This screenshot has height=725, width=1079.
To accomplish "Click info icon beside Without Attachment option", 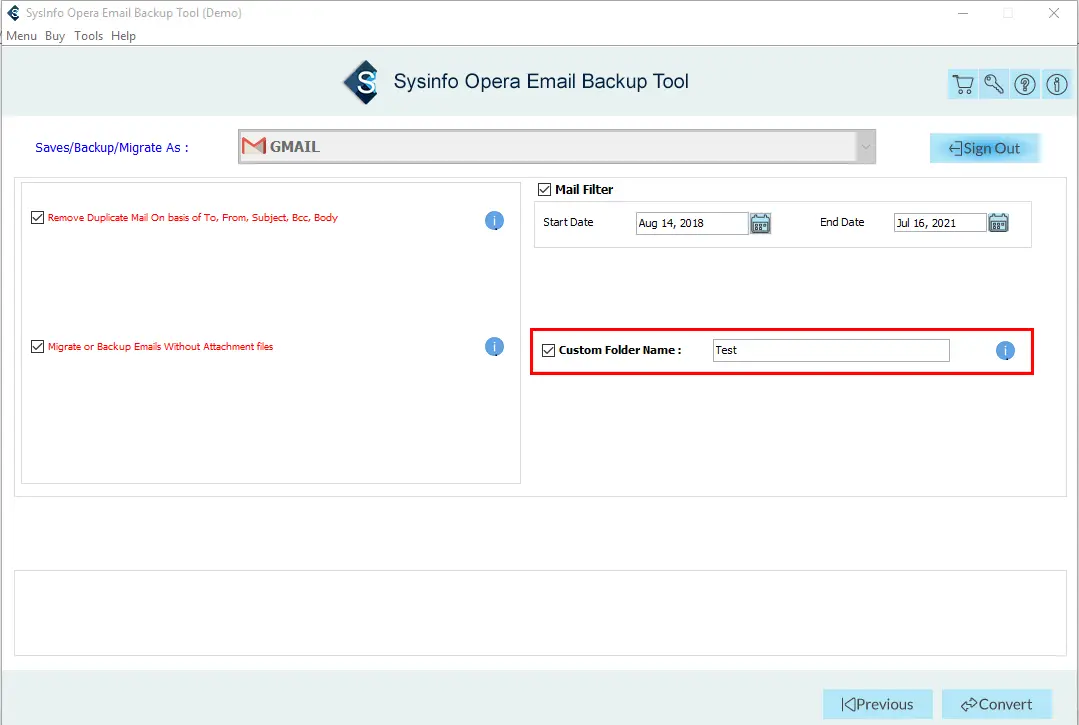I will click(494, 347).
